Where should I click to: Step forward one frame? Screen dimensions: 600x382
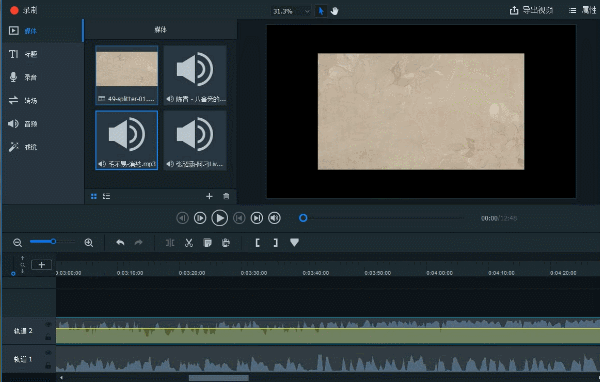pos(200,218)
